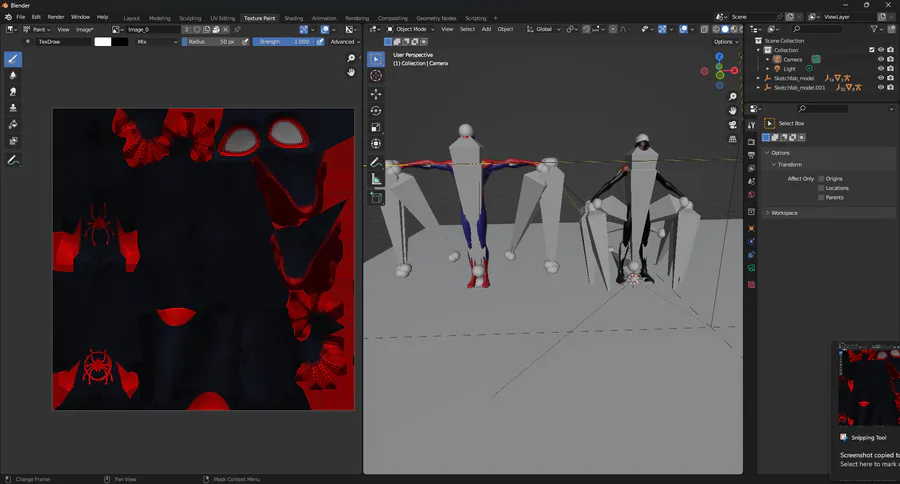The image size is (900, 484).
Task: Hide Light using its eye icon
Action: (880, 68)
